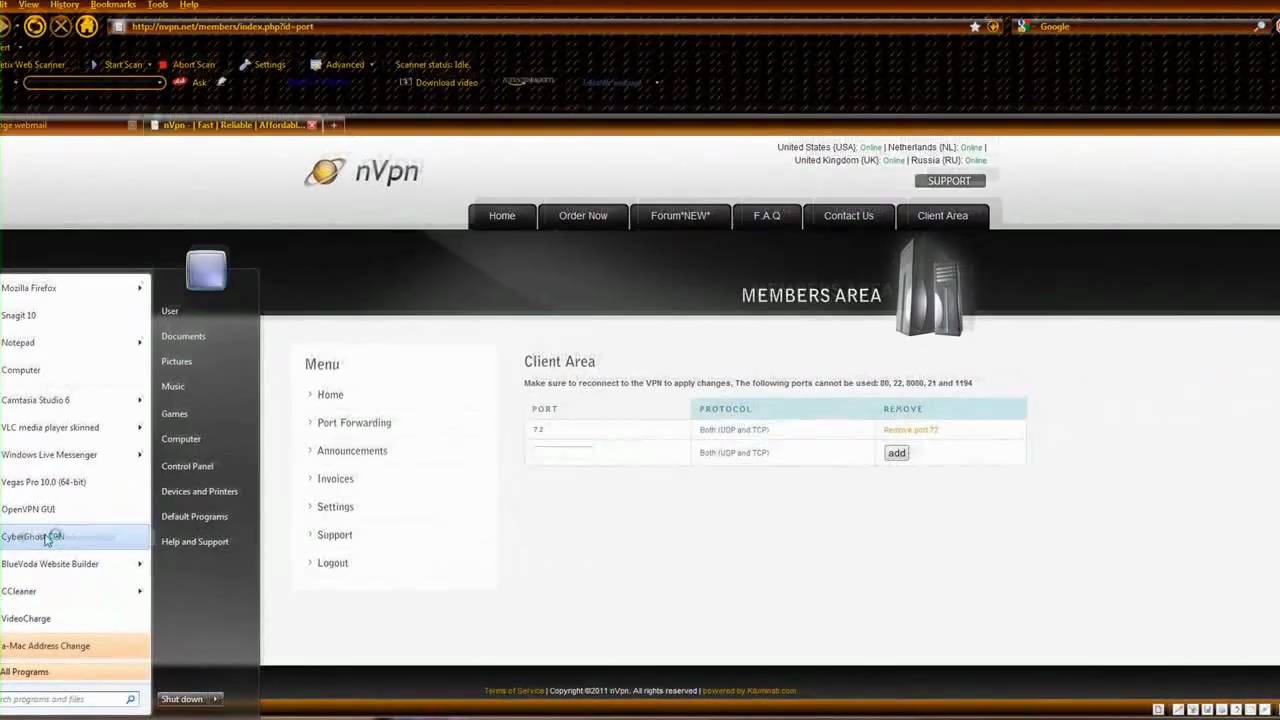Expand Windows Live Messenger submenu arrow
The height and width of the screenshot is (720, 1280).
(x=140, y=455)
